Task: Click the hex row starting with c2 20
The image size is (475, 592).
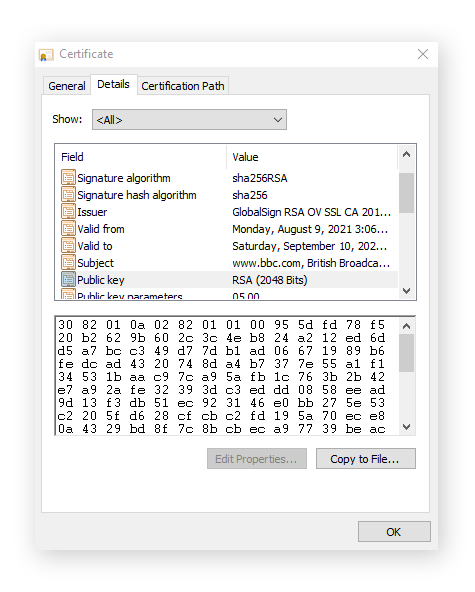Action: (x=221, y=416)
